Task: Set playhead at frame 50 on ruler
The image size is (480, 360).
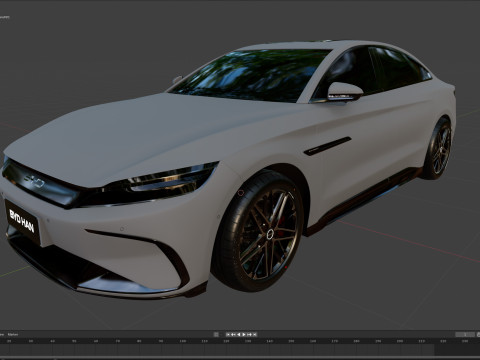Action: click(74, 341)
